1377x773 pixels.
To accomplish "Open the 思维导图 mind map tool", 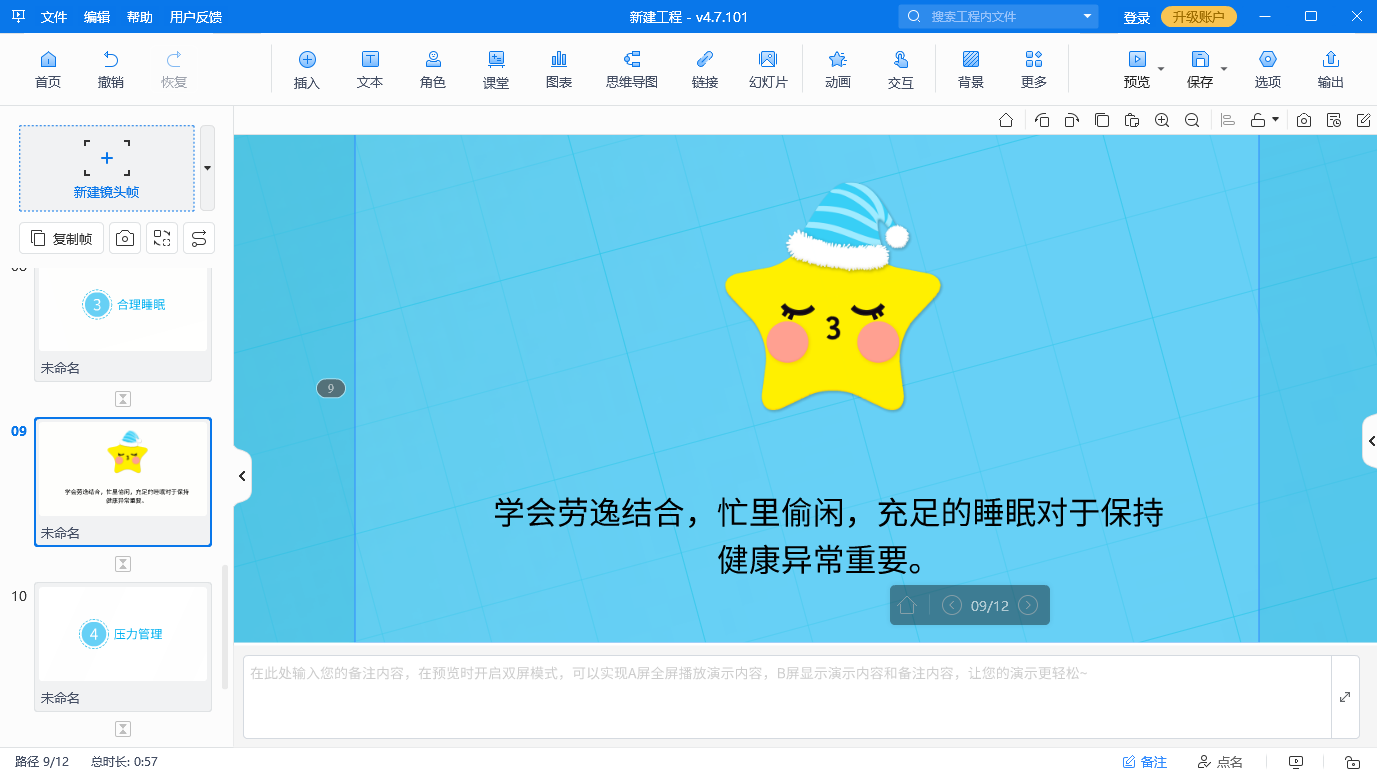I will pyautogui.click(x=632, y=69).
